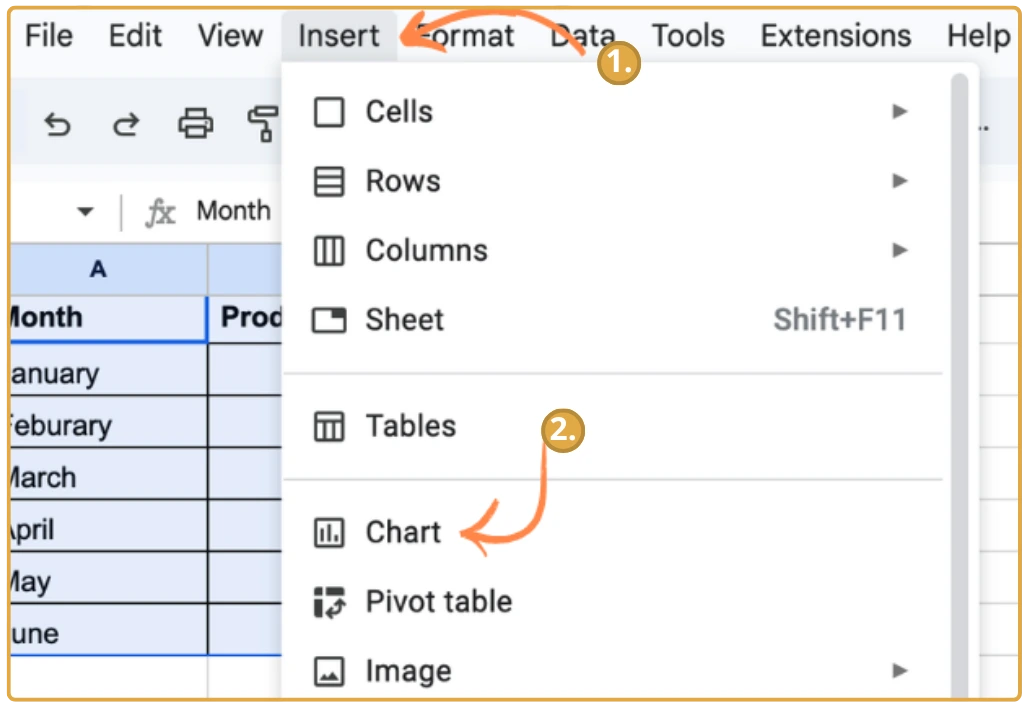1024x705 pixels.
Task: Click the print icon in toolbar
Action: 195,125
